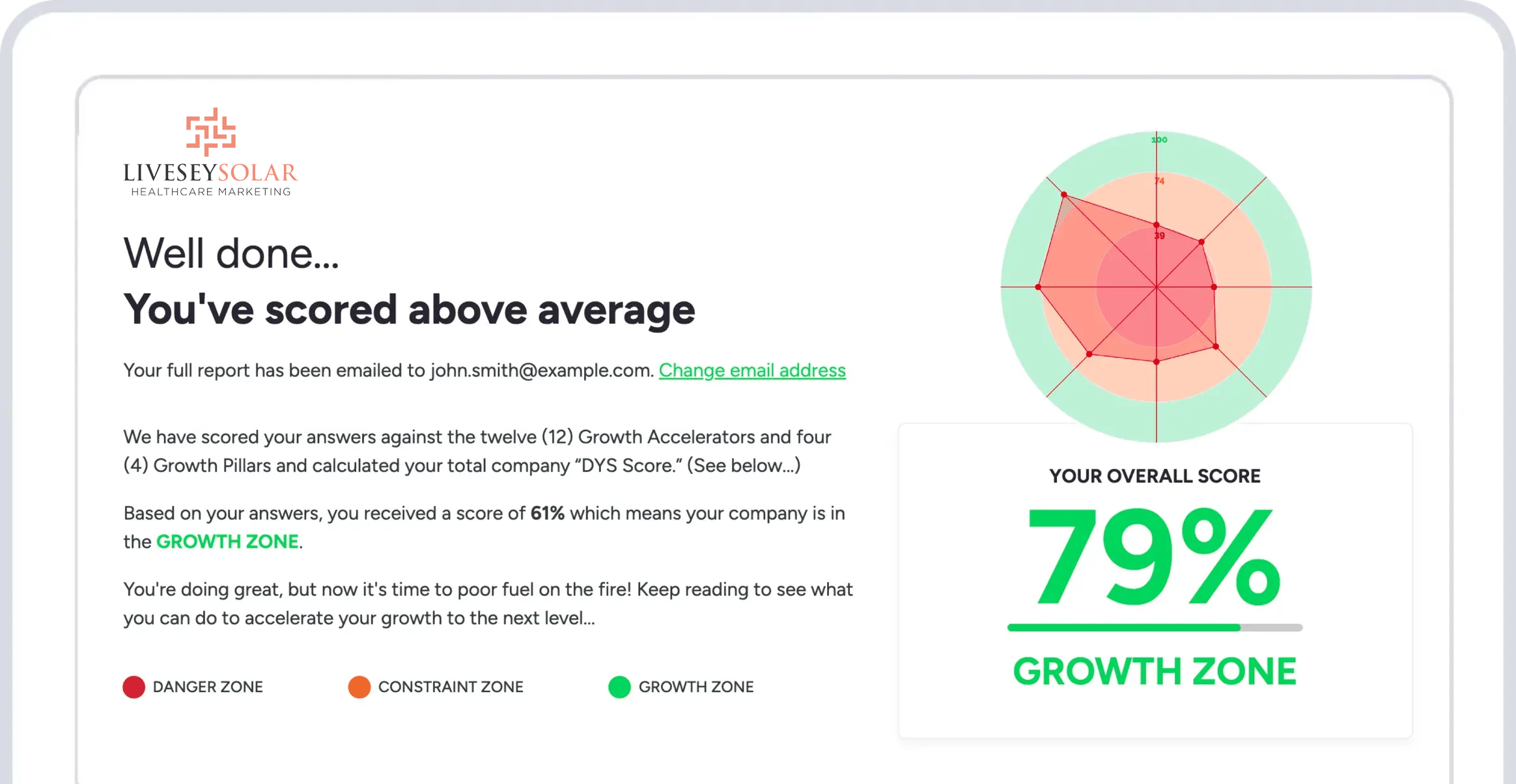1516x784 pixels.
Task: Click the upper-left radar data point
Action: 1064,195
